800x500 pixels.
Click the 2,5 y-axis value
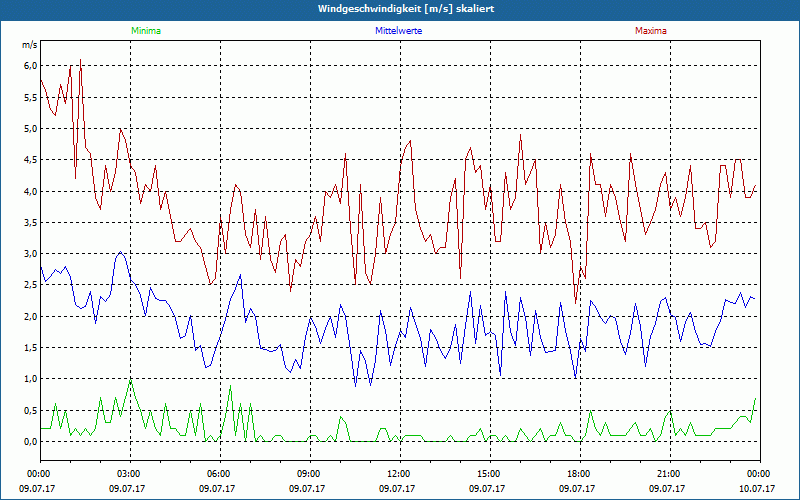[x=30, y=285]
